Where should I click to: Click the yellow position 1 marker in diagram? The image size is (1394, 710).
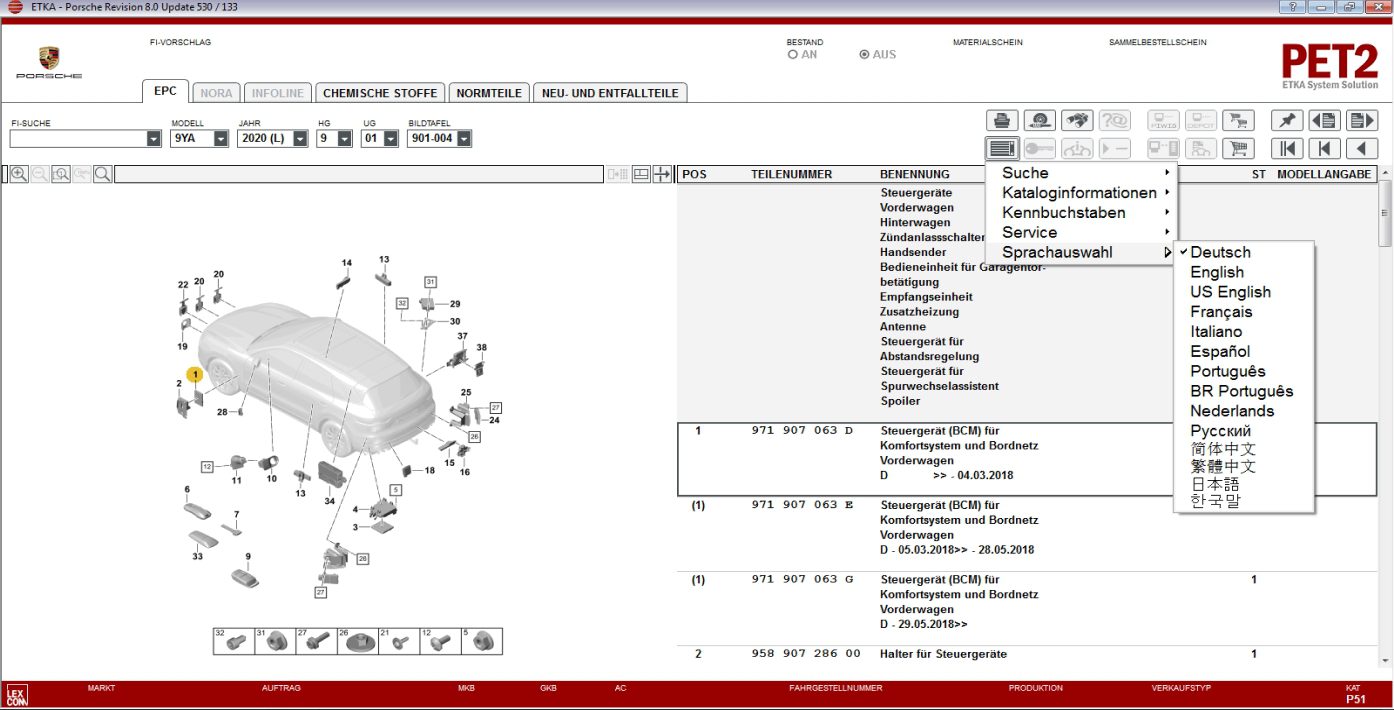[196, 374]
